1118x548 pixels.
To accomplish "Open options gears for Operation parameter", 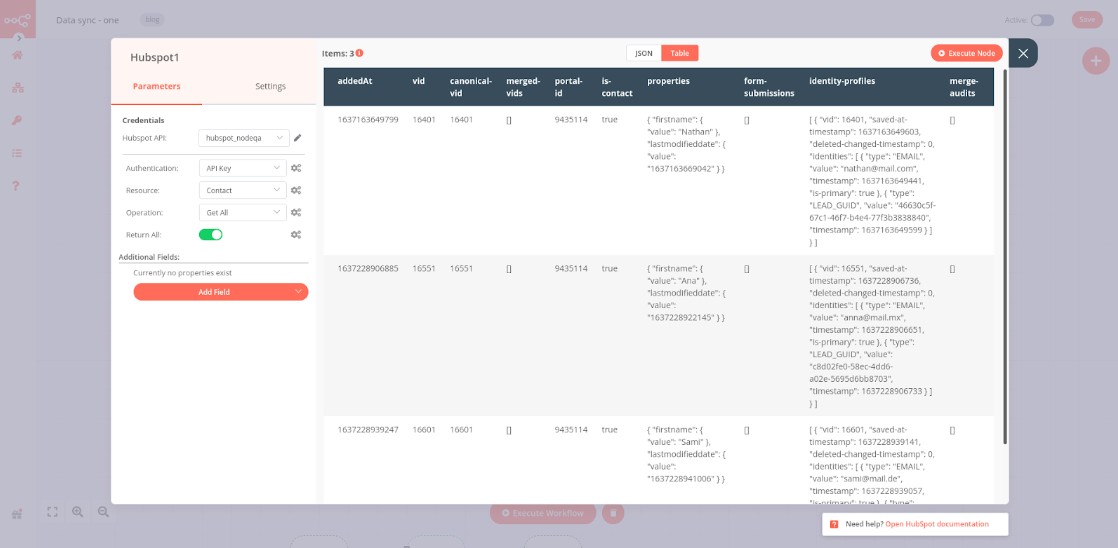I will 296,212.
